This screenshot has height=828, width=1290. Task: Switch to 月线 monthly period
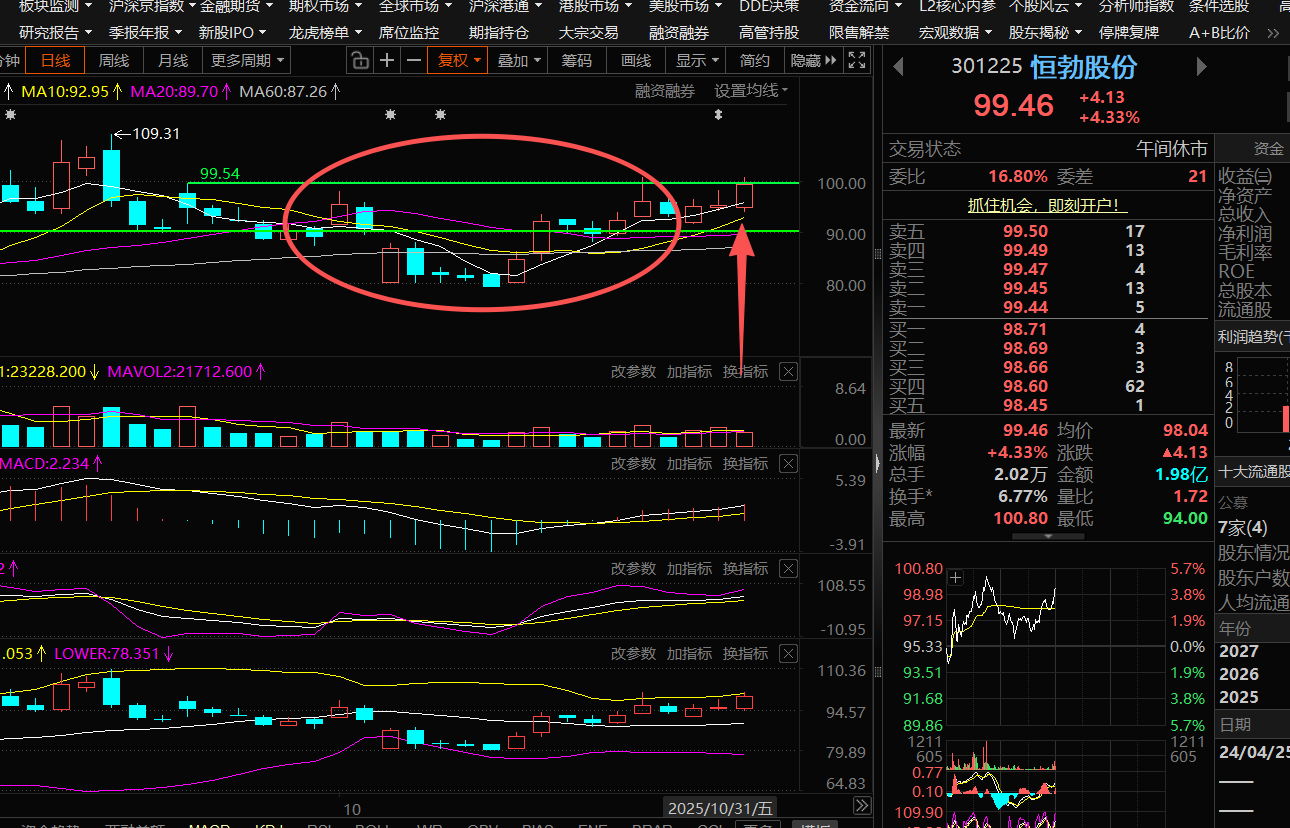click(x=173, y=61)
